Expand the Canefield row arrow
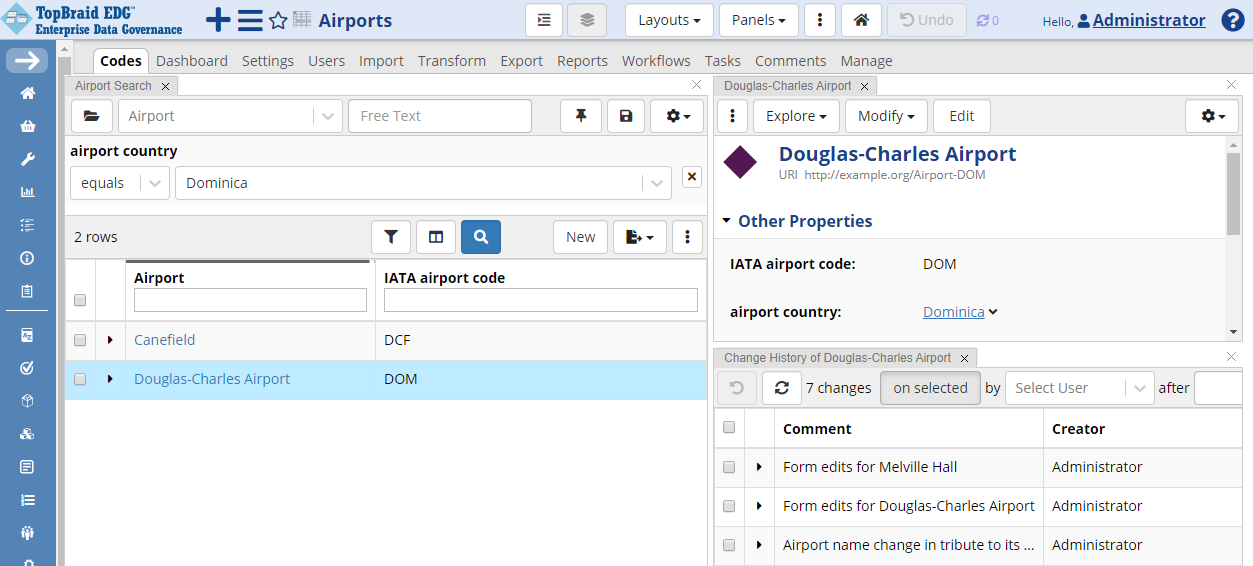1253x566 pixels. point(110,340)
